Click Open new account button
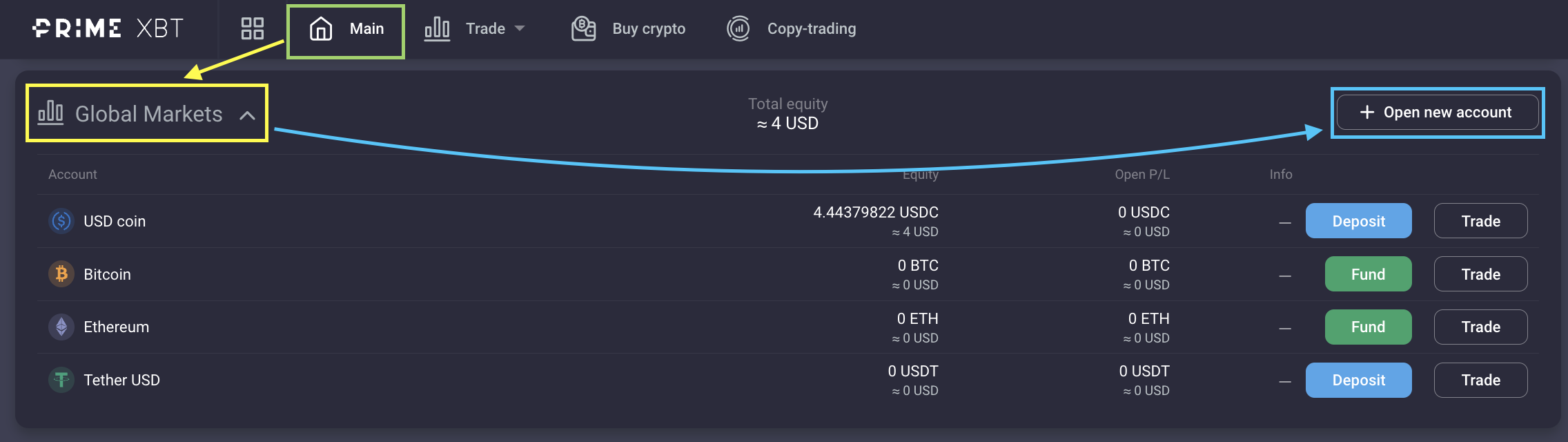The image size is (1568, 442). (1437, 113)
